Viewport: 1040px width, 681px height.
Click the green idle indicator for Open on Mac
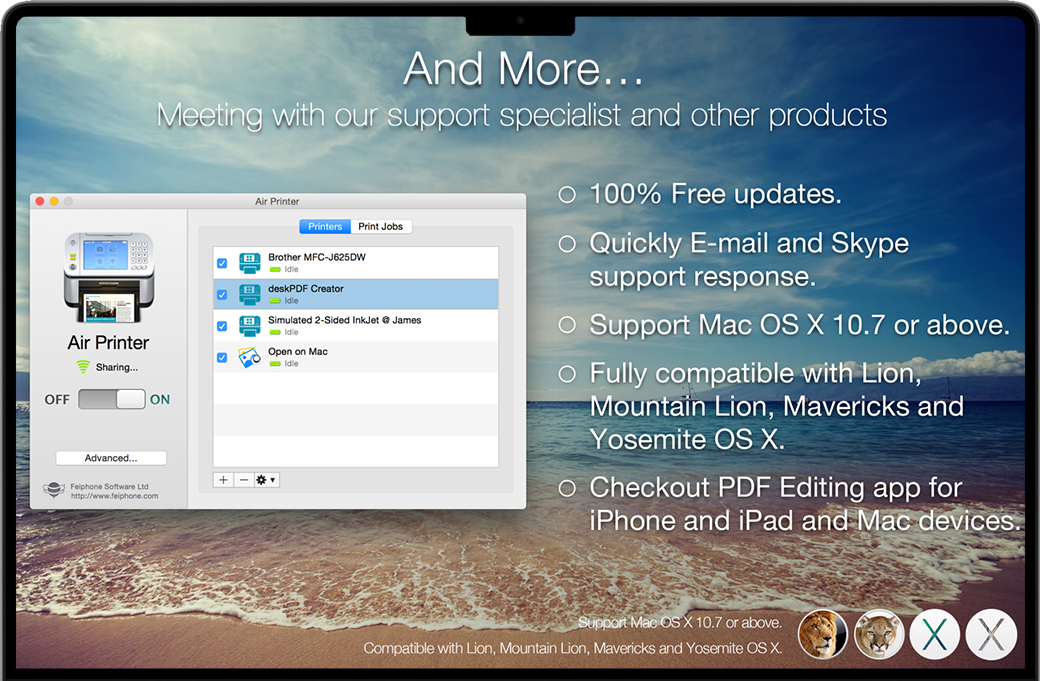click(x=275, y=363)
